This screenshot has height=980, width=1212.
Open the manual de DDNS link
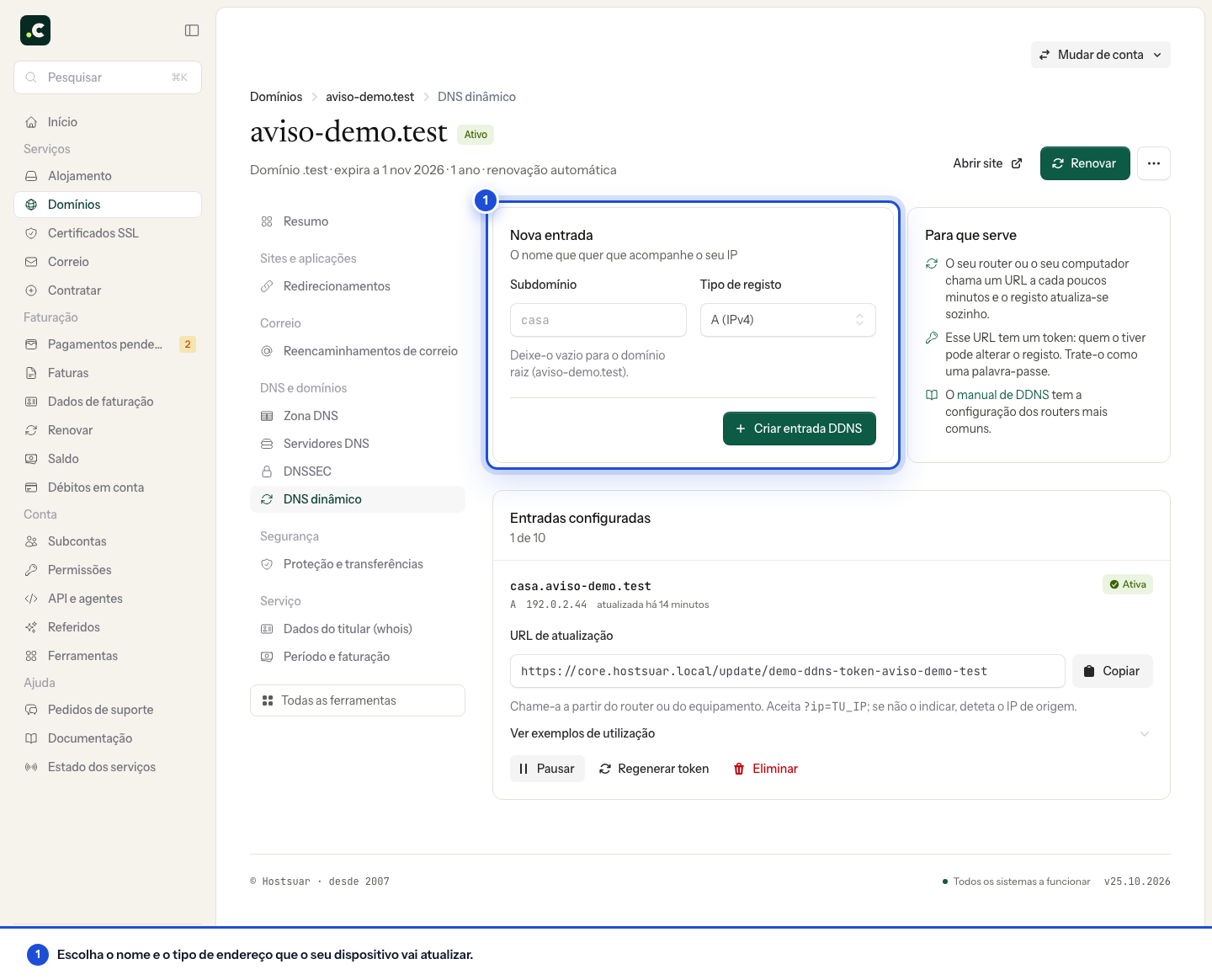[x=1002, y=395]
